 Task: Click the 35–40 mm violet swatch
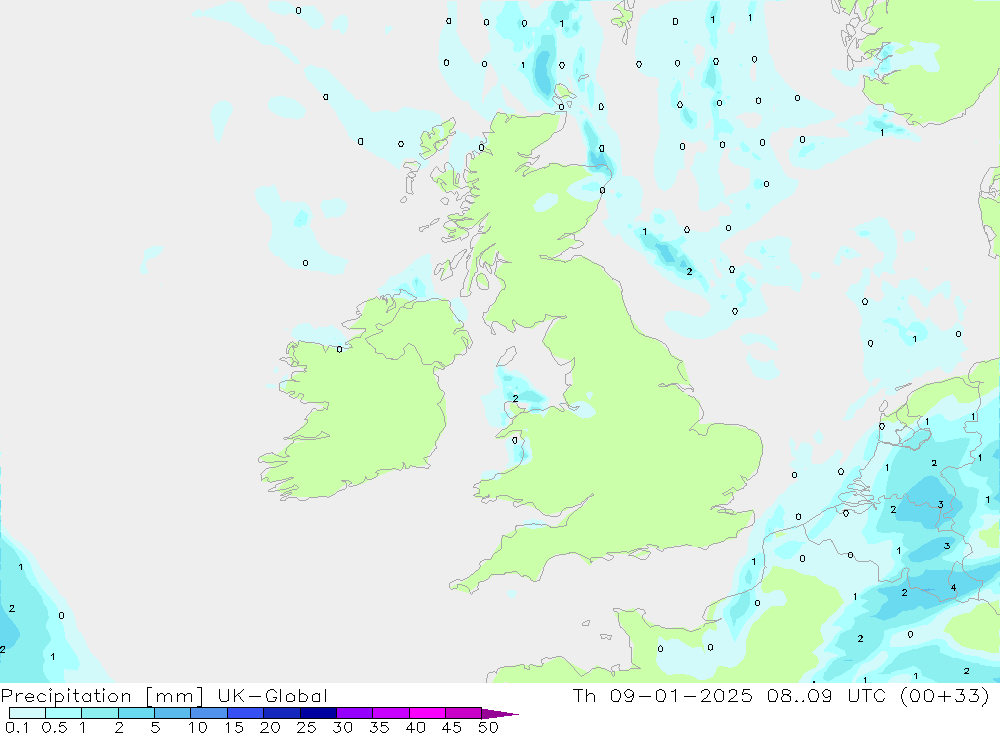[x=391, y=713]
